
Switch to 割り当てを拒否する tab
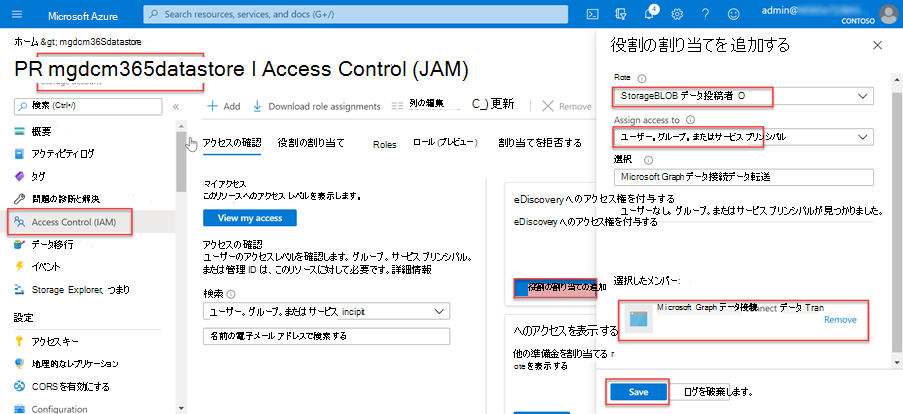tap(540, 143)
